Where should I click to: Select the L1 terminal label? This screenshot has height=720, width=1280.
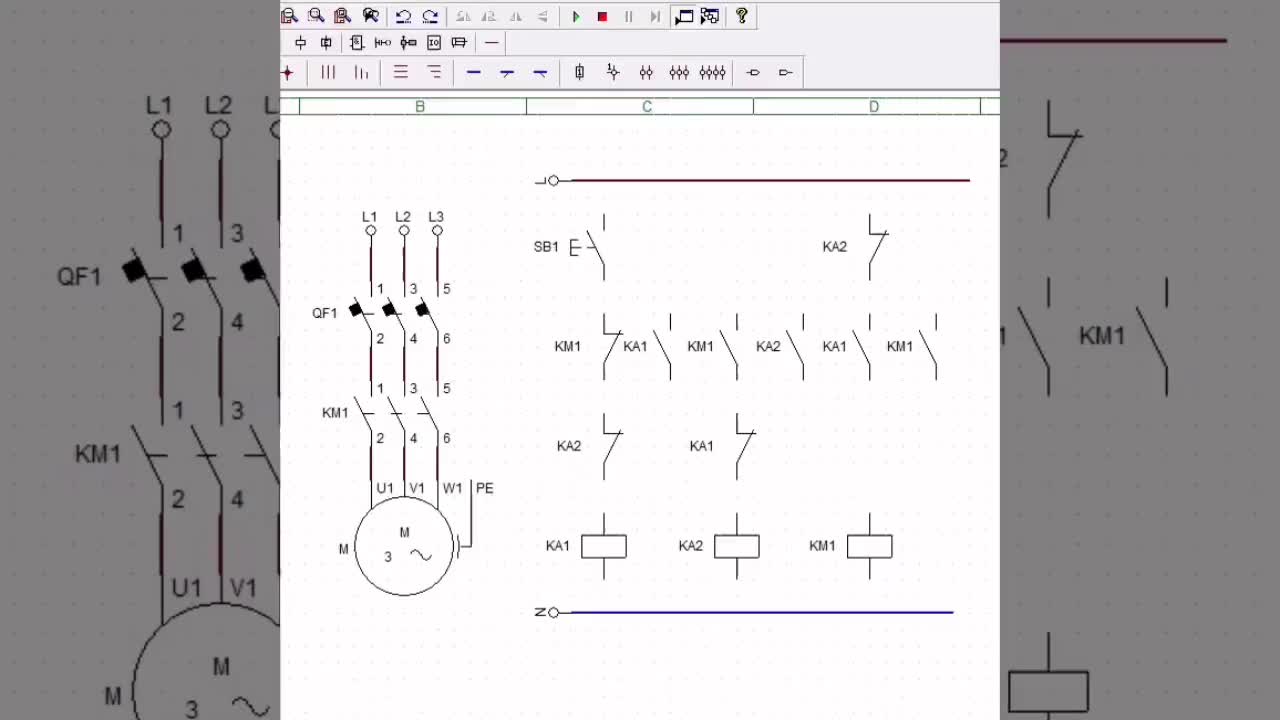[370, 217]
